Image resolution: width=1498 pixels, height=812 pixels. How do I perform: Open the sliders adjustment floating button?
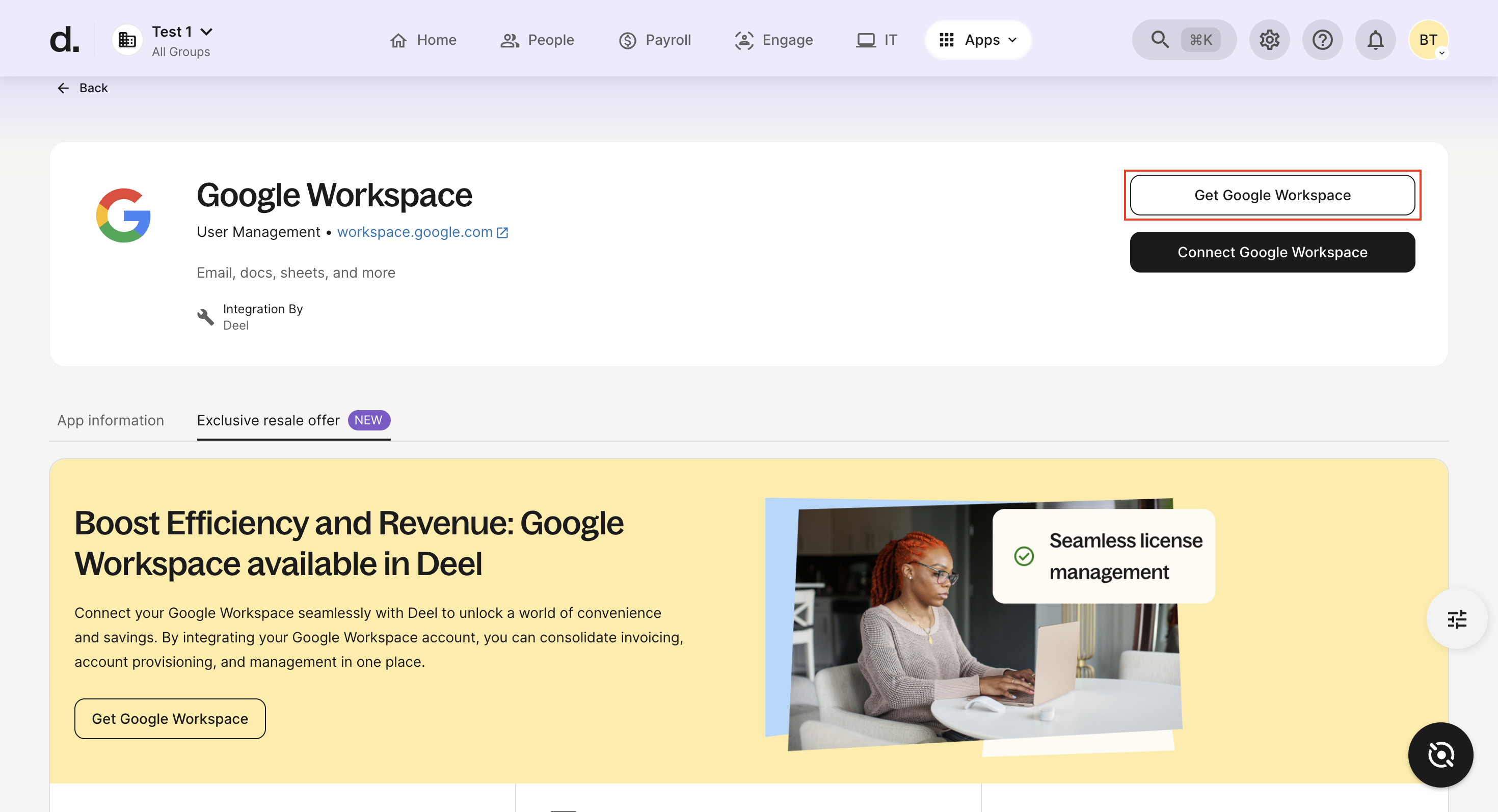pos(1457,619)
